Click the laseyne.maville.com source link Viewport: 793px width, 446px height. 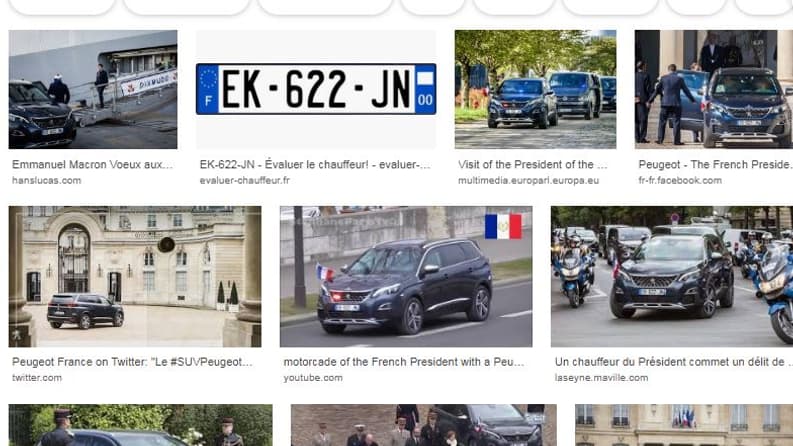(x=601, y=378)
